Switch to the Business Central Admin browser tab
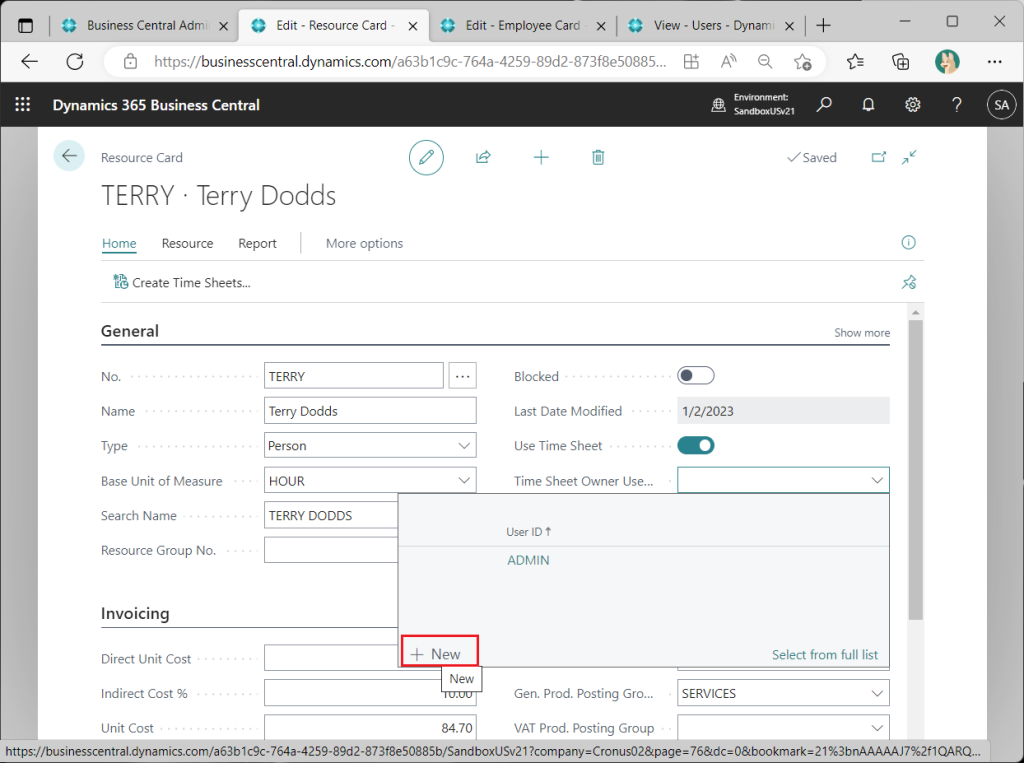This screenshot has height=763, width=1024. [144, 25]
